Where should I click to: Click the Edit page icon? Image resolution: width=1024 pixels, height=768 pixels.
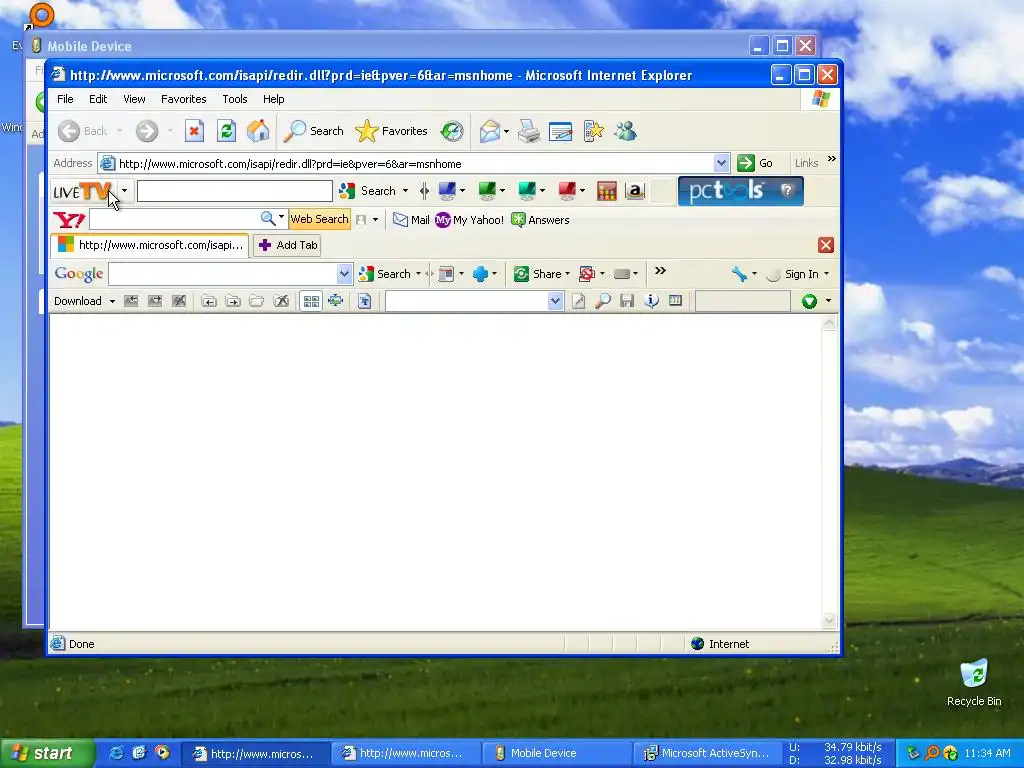560,131
